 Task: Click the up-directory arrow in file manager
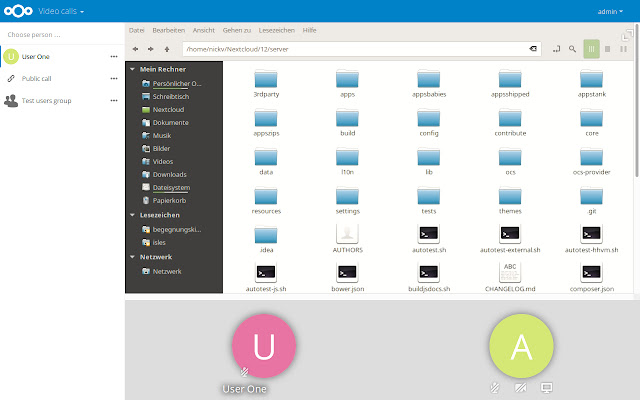point(166,48)
